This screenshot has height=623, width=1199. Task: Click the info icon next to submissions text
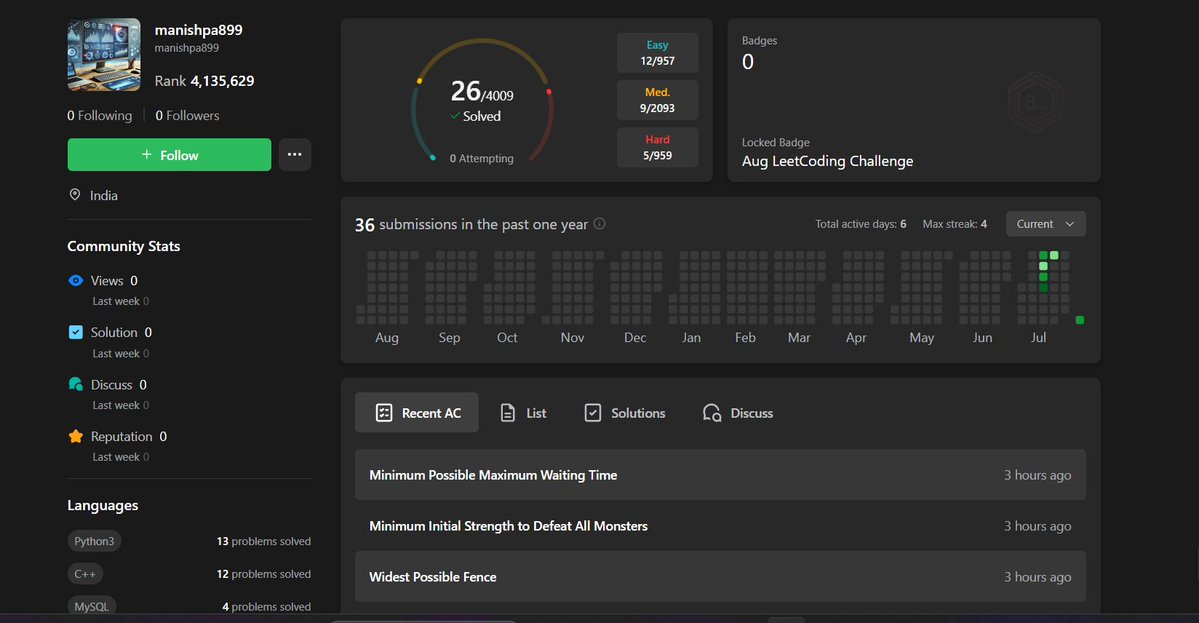click(600, 224)
